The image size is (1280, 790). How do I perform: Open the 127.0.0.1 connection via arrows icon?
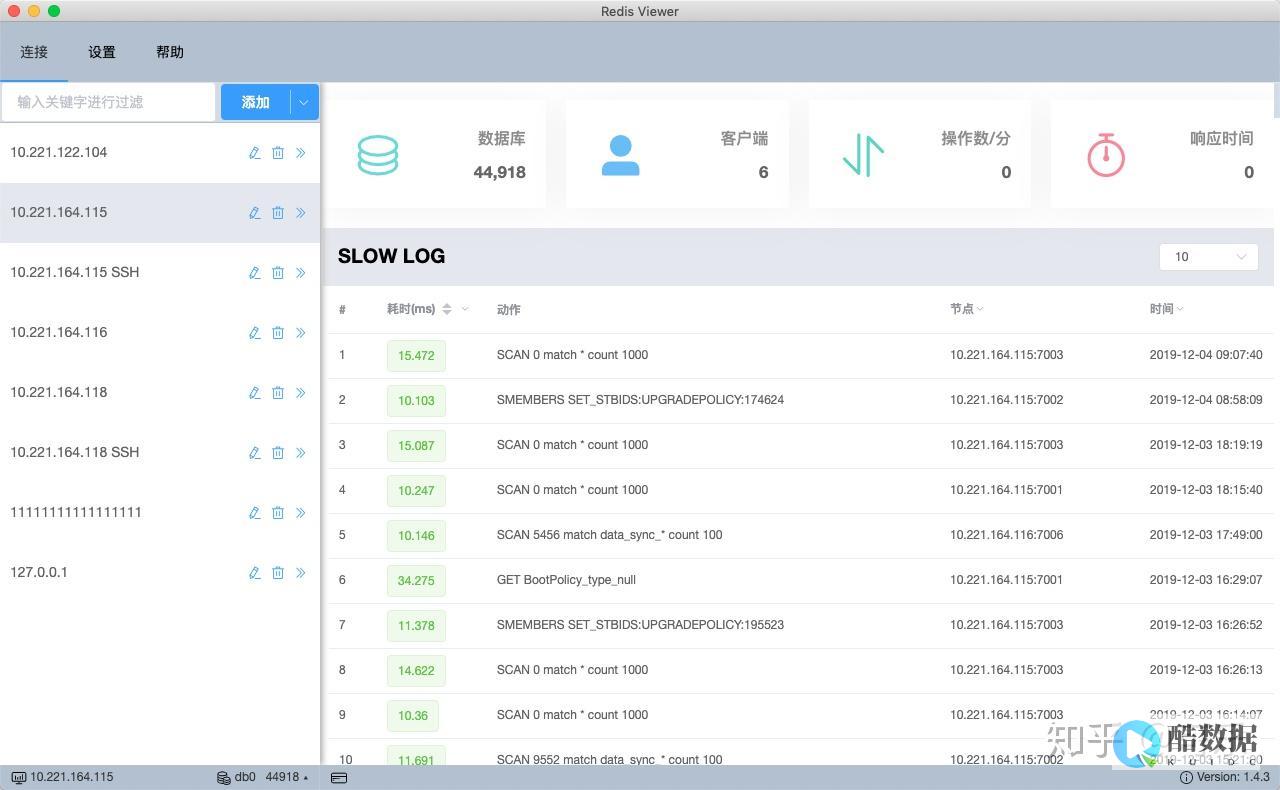[301, 573]
